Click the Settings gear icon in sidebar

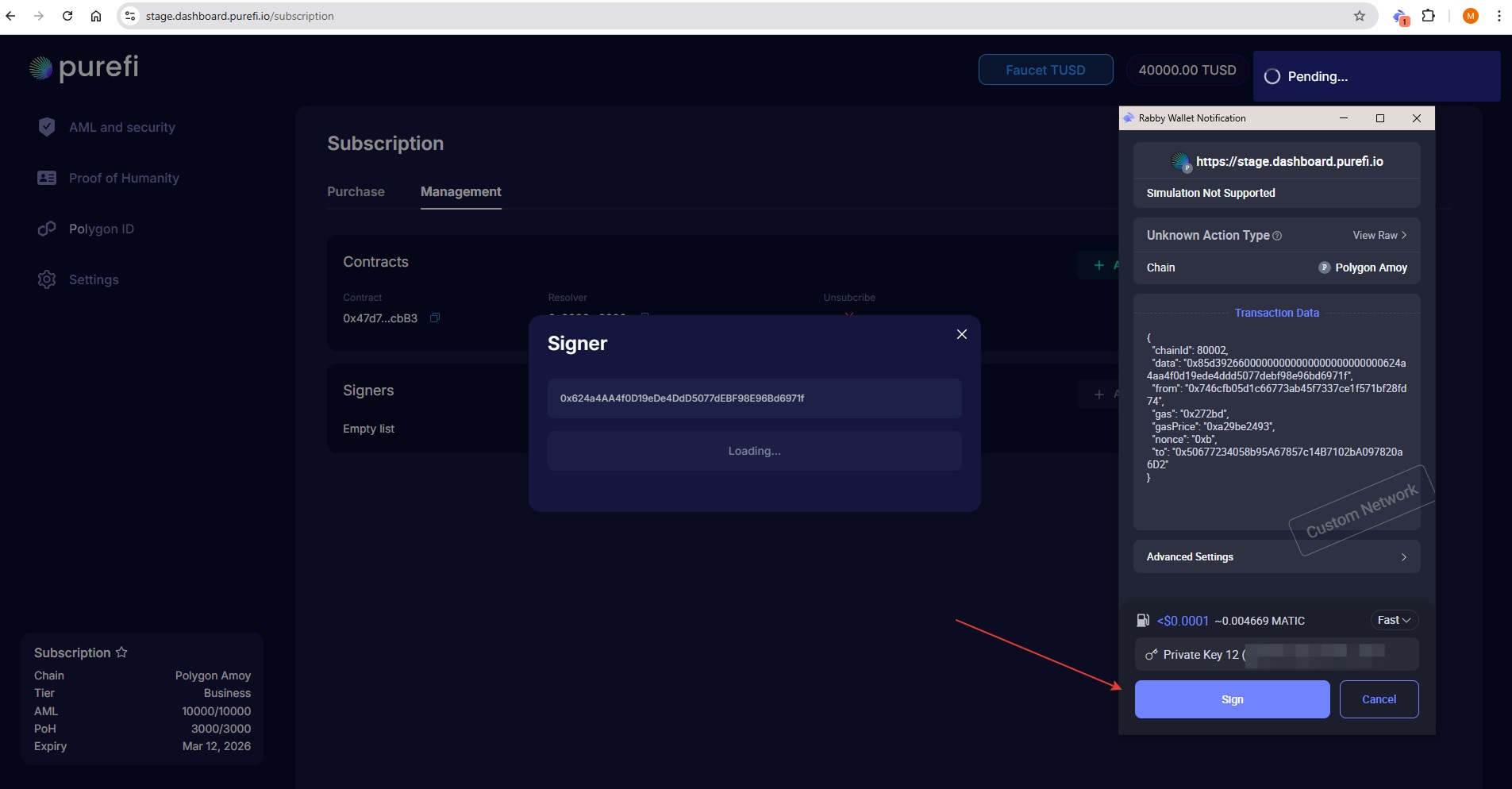tap(47, 279)
